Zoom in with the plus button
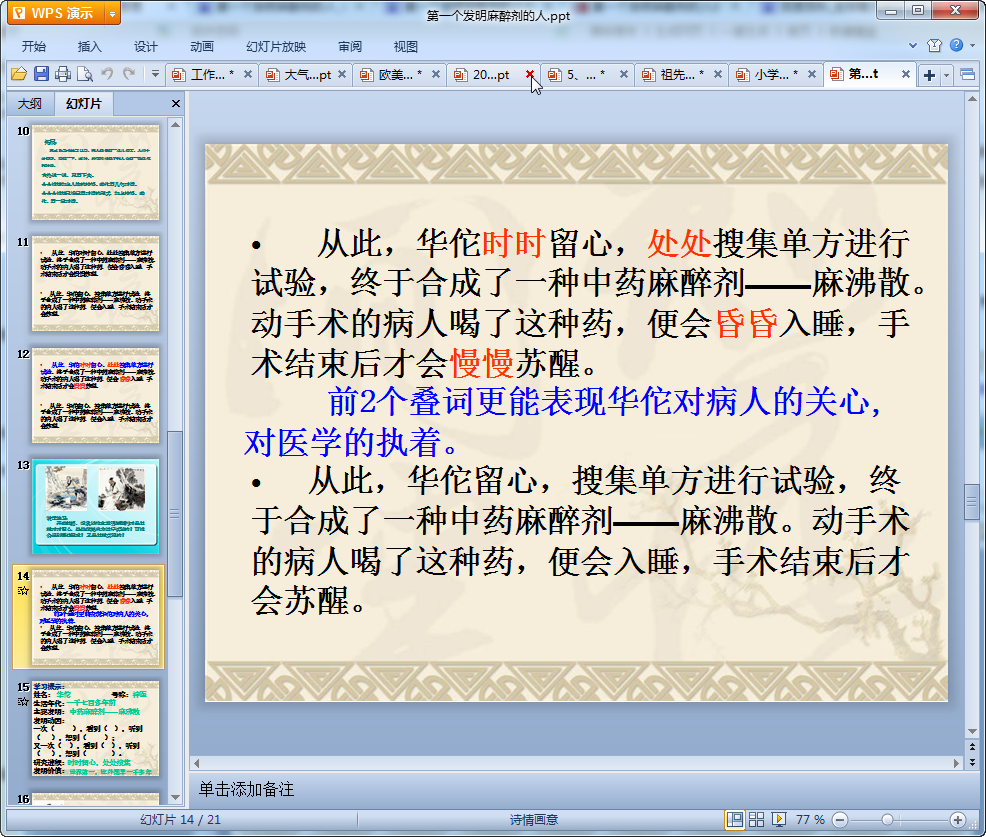The image size is (986, 837). 957,819
